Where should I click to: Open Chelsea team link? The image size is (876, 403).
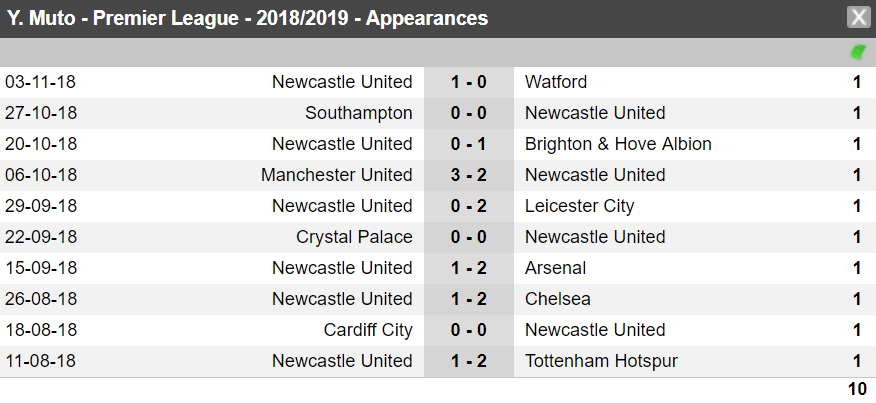(x=558, y=299)
